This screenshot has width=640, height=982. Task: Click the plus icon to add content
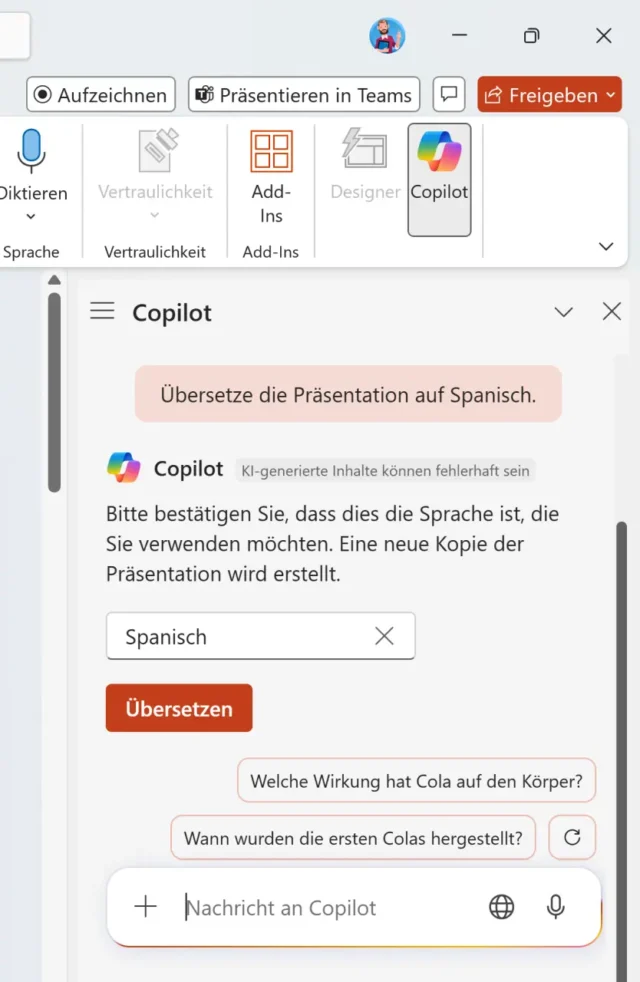146,907
